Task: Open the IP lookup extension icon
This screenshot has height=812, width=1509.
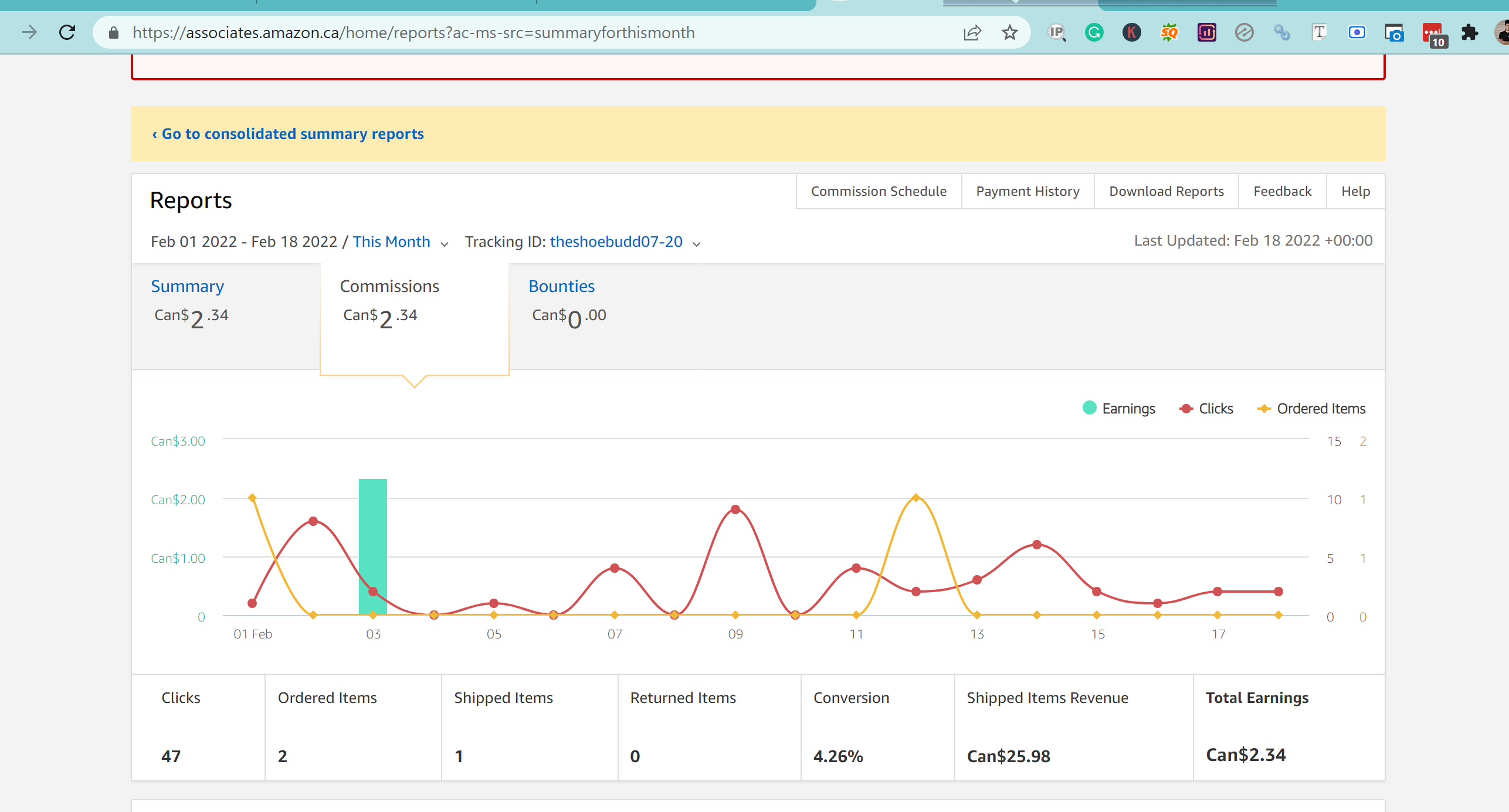Action: tap(1057, 32)
